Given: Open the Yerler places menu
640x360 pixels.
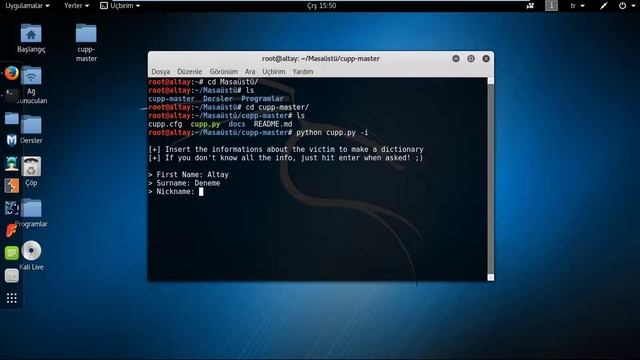Looking at the screenshot, I should [76, 6].
